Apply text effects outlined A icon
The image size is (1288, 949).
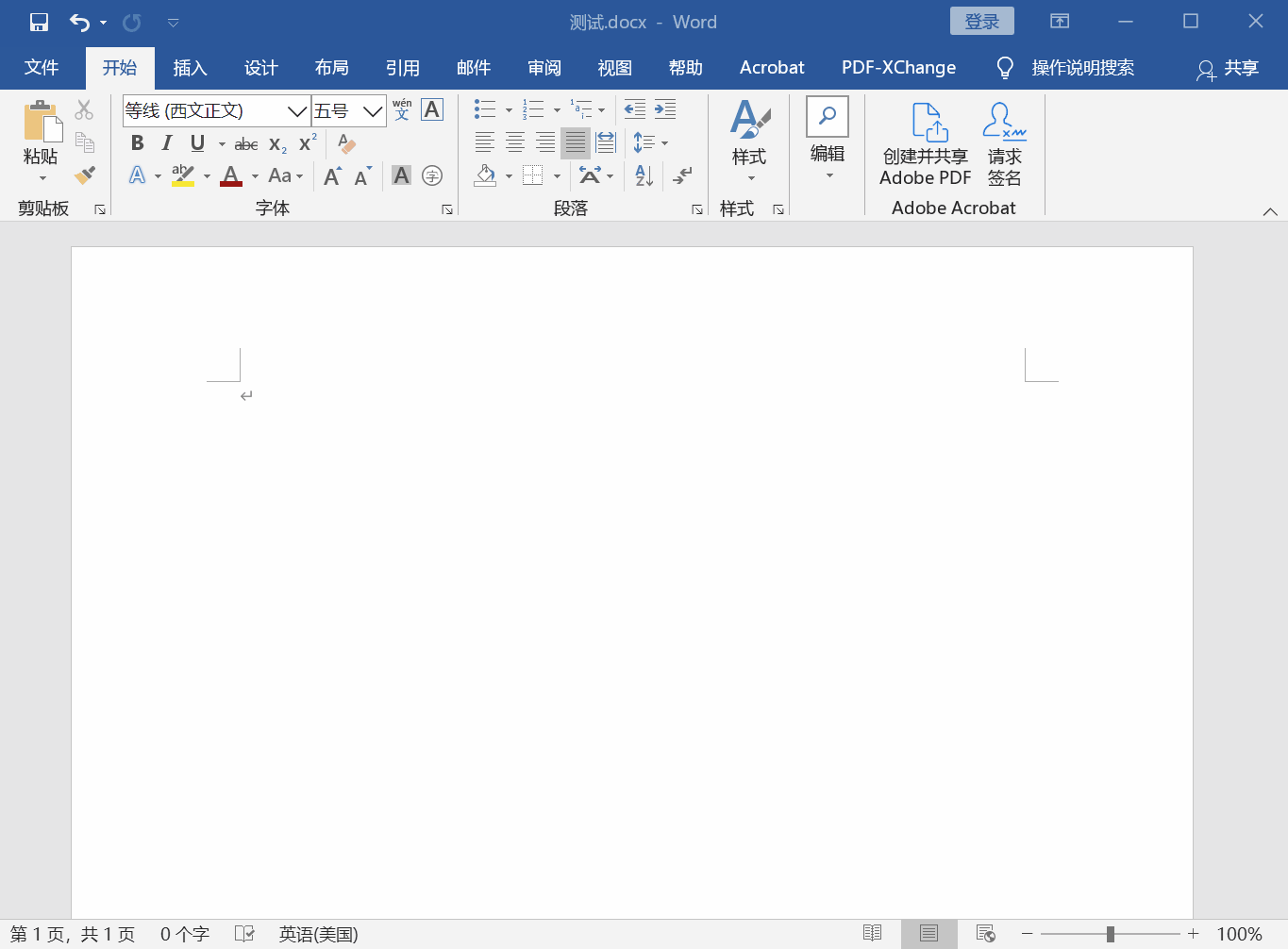click(138, 175)
